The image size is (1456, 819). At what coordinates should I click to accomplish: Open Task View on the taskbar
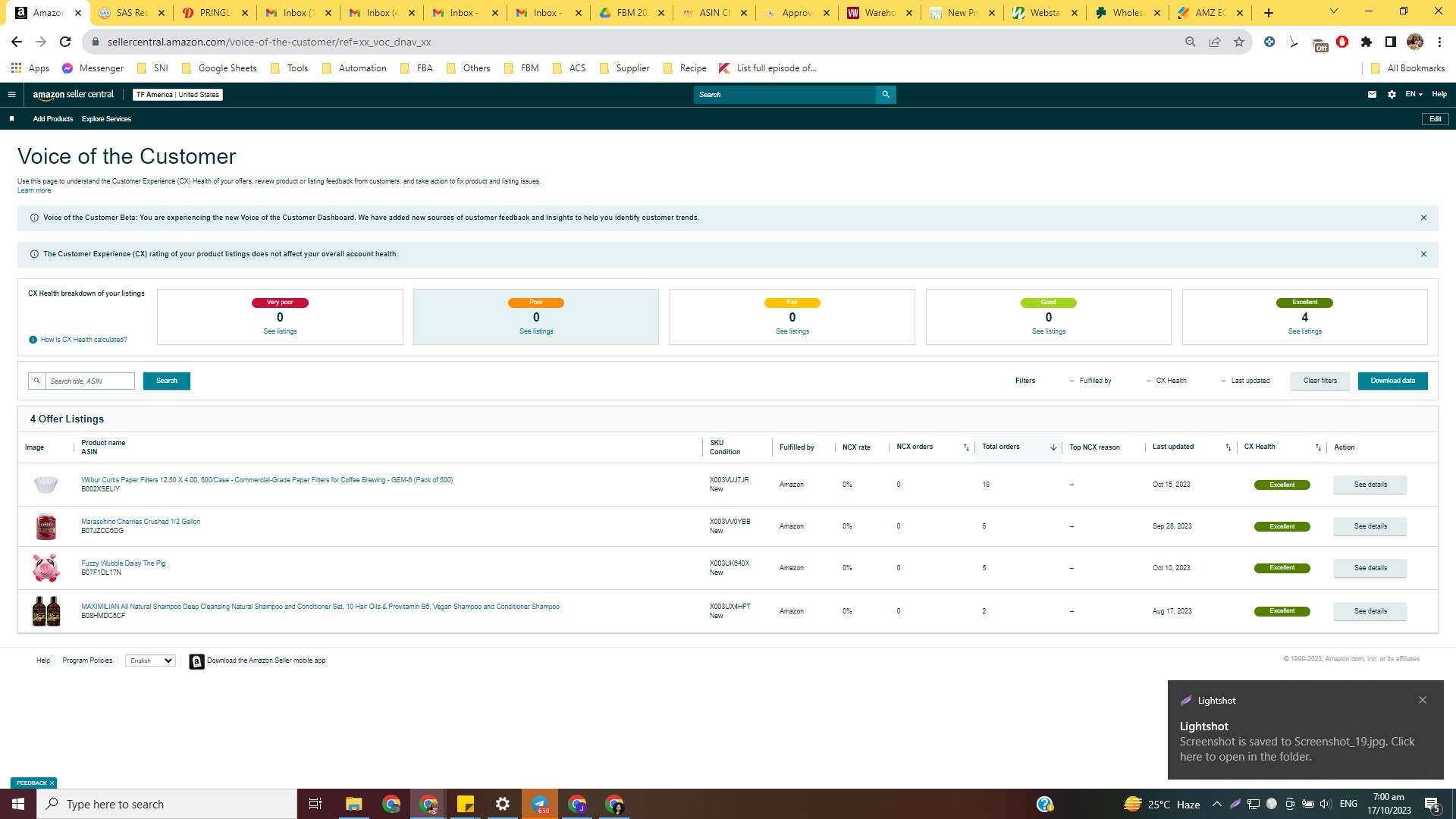tap(315, 804)
